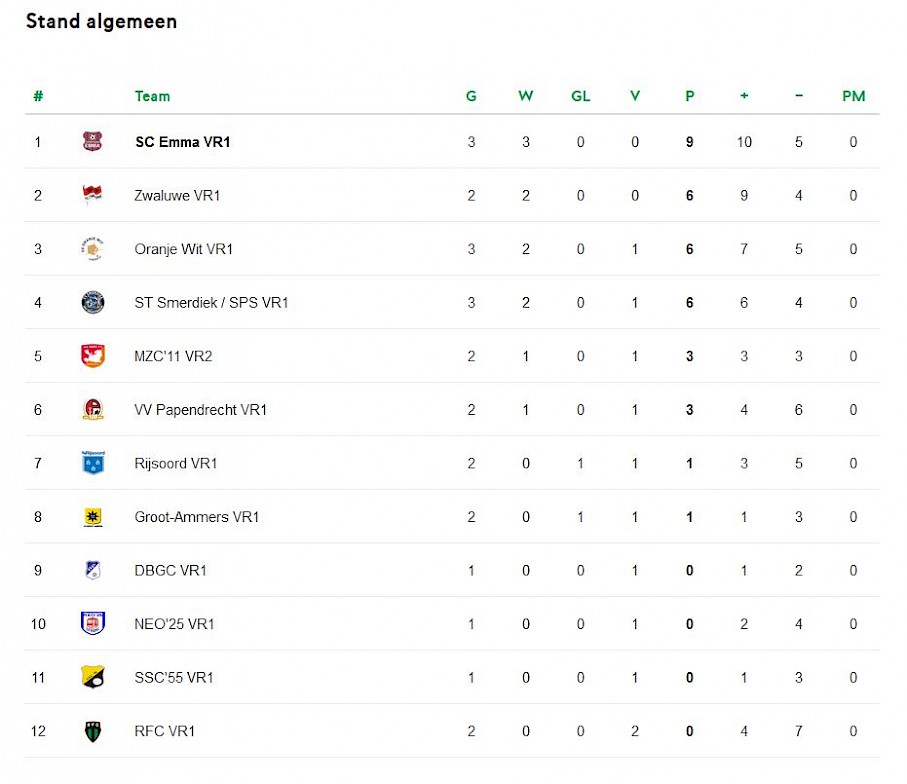Click the DBGC VR1 club logo
The width and height of the screenshot is (907, 784).
tap(92, 570)
